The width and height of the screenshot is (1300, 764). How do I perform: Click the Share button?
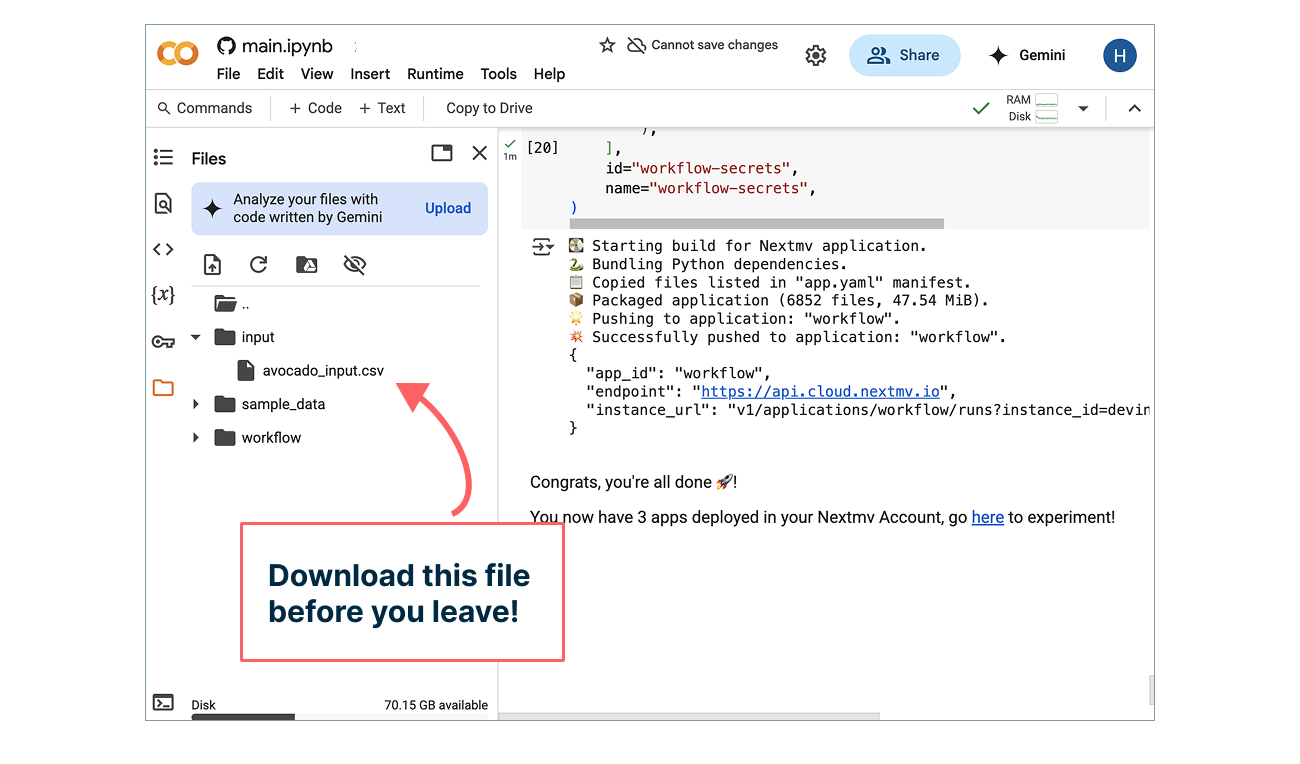(904, 56)
